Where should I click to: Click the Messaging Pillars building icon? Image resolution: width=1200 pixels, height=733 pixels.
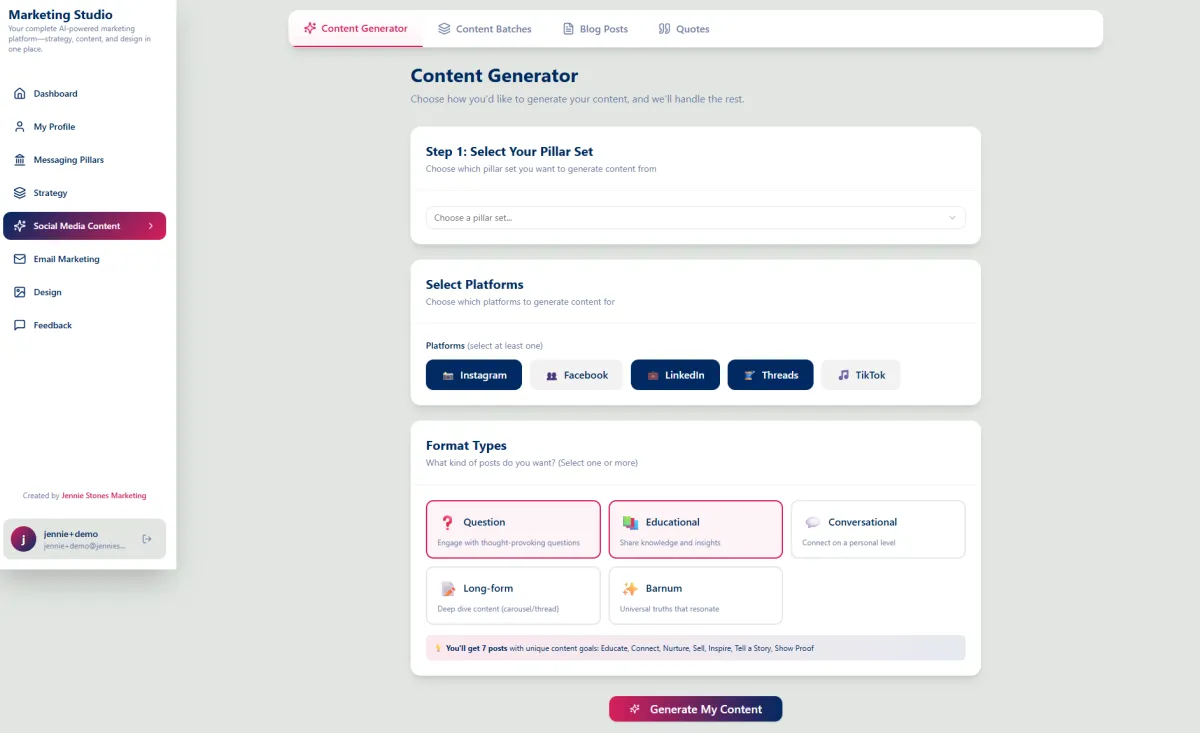tap(20, 160)
